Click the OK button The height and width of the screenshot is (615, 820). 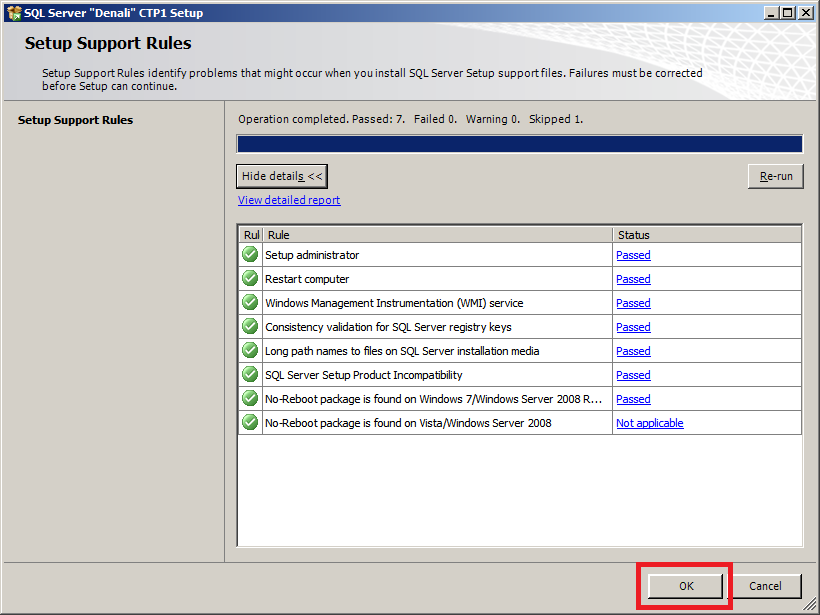(x=685, y=586)
